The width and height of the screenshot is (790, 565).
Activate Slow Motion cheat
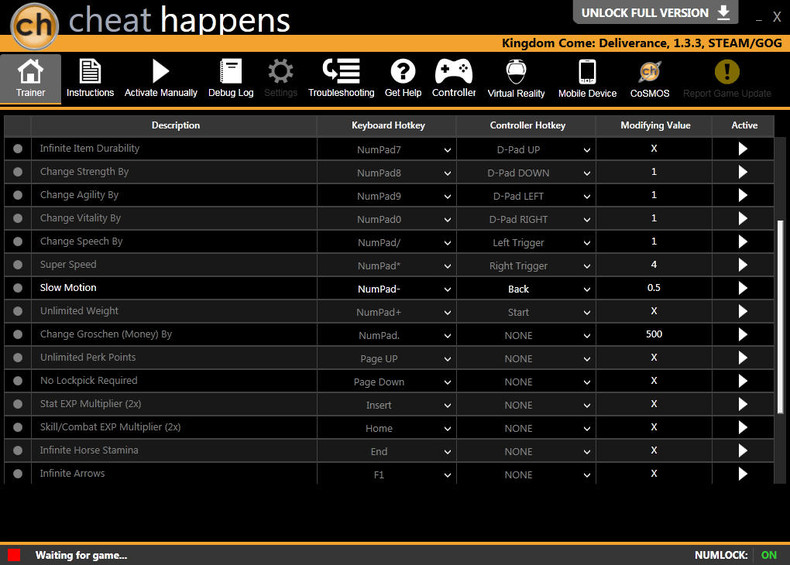point(743,288)
